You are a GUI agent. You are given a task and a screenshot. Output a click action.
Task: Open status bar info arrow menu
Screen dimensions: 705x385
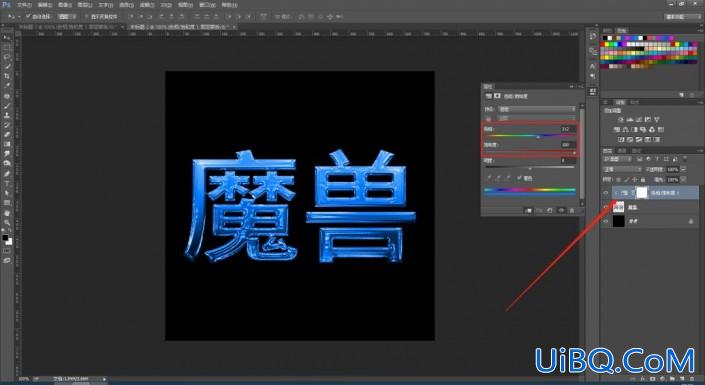[x=104, y=379]
